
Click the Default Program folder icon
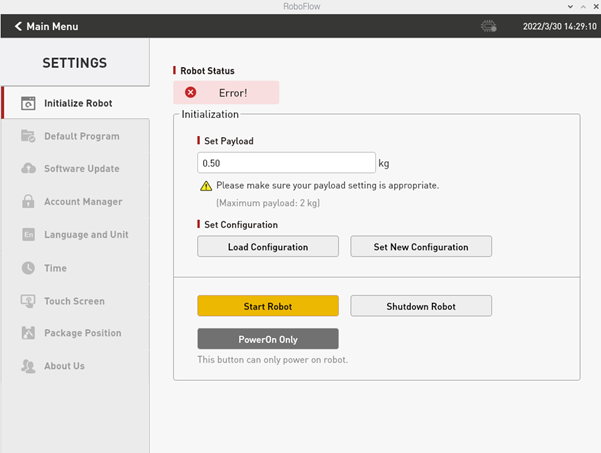[x=28, y=136]
